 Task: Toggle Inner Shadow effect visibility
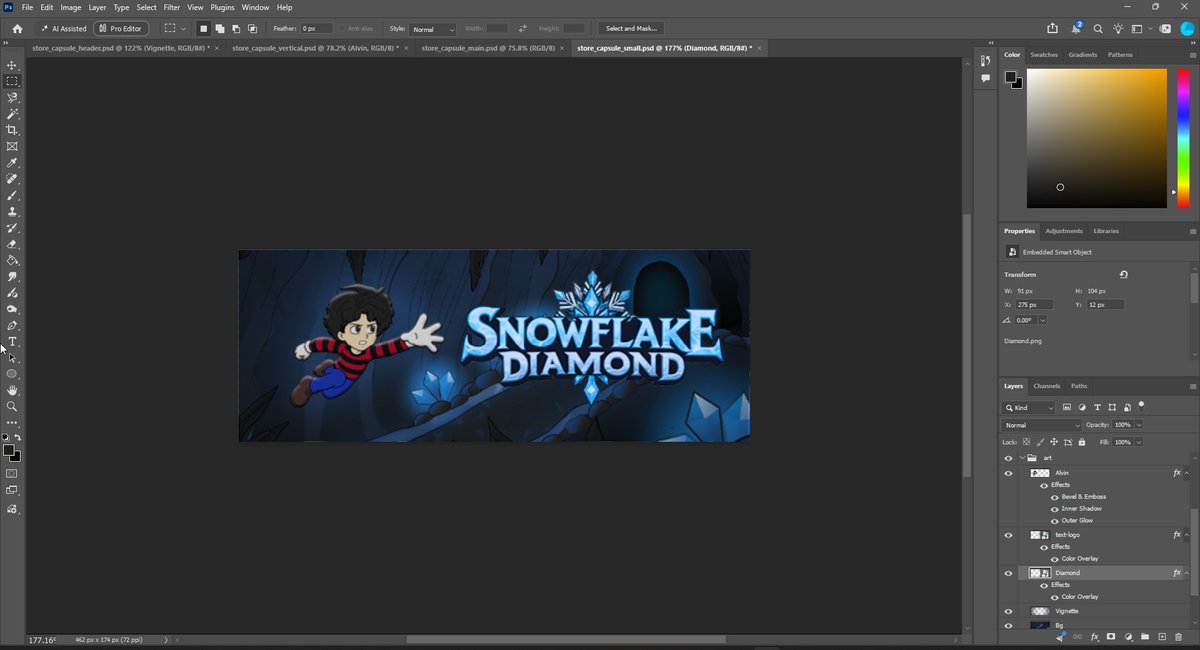1054,509
